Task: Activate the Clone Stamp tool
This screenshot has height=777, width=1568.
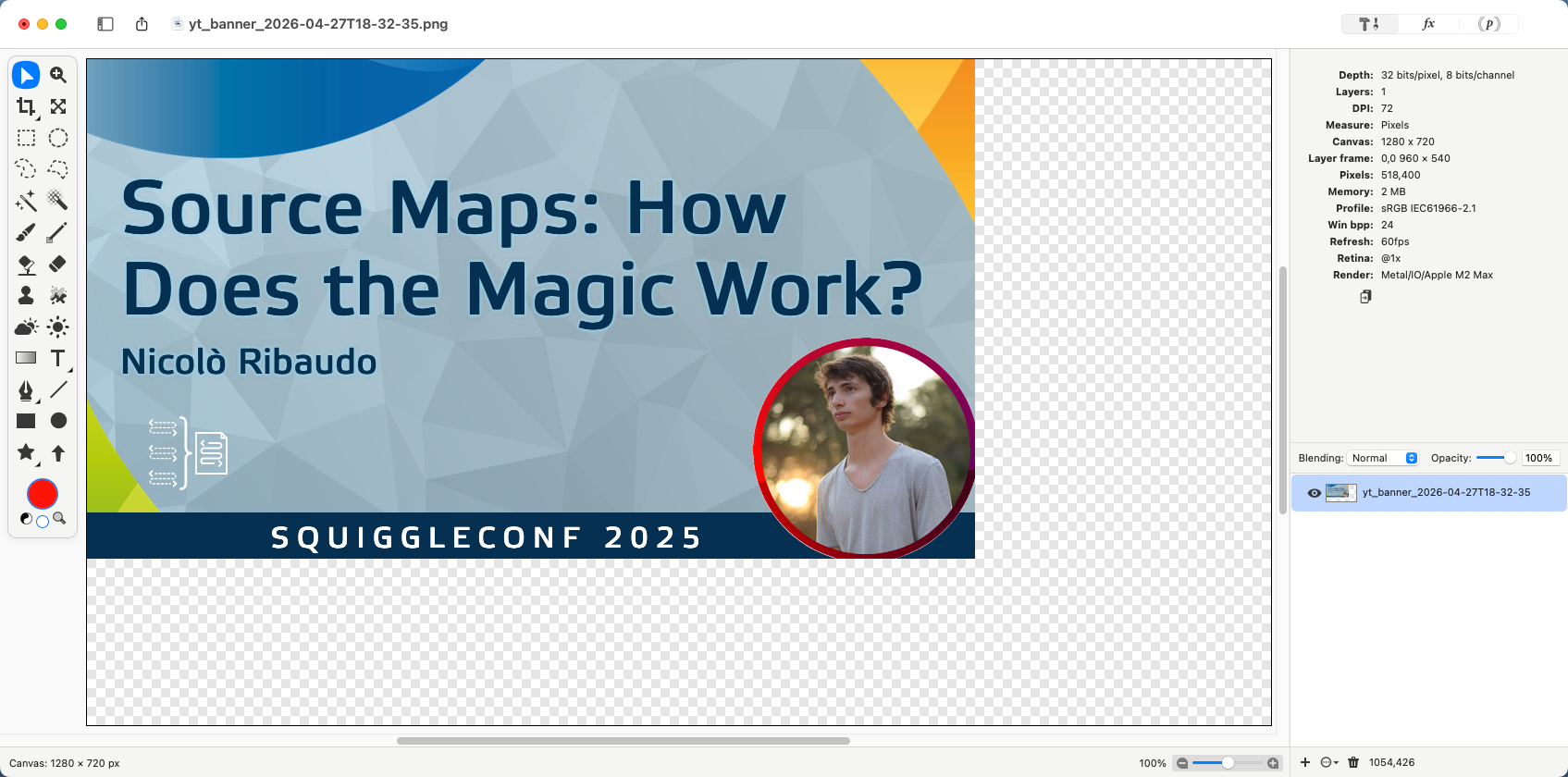Action: [26, 295]
